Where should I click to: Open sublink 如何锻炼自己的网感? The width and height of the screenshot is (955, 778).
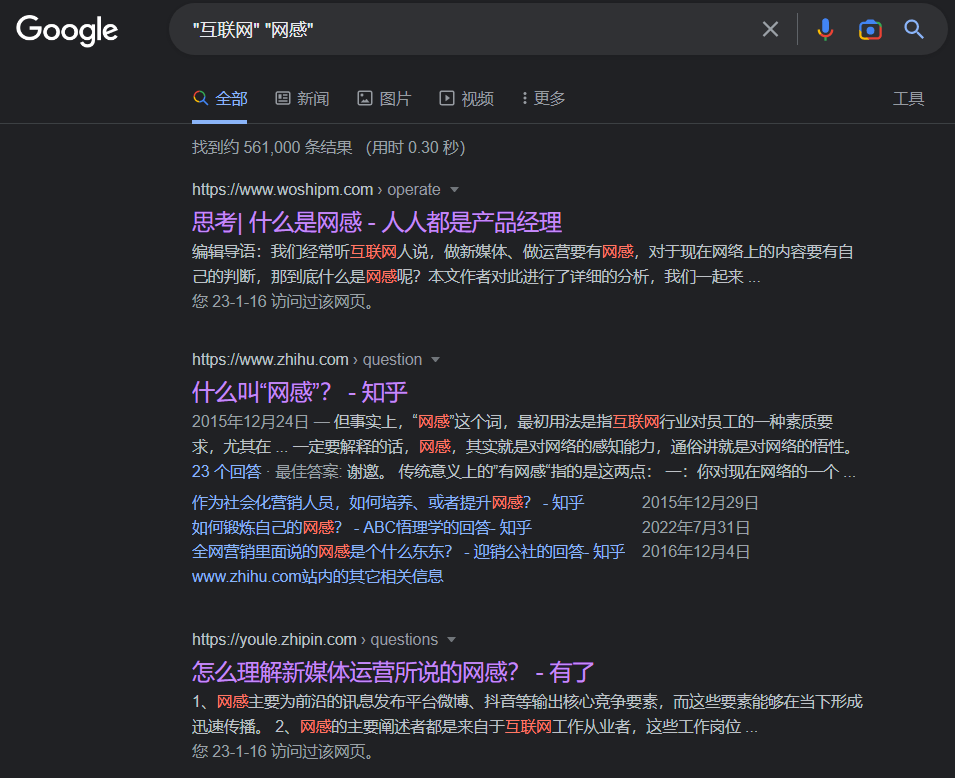[362, 528]
